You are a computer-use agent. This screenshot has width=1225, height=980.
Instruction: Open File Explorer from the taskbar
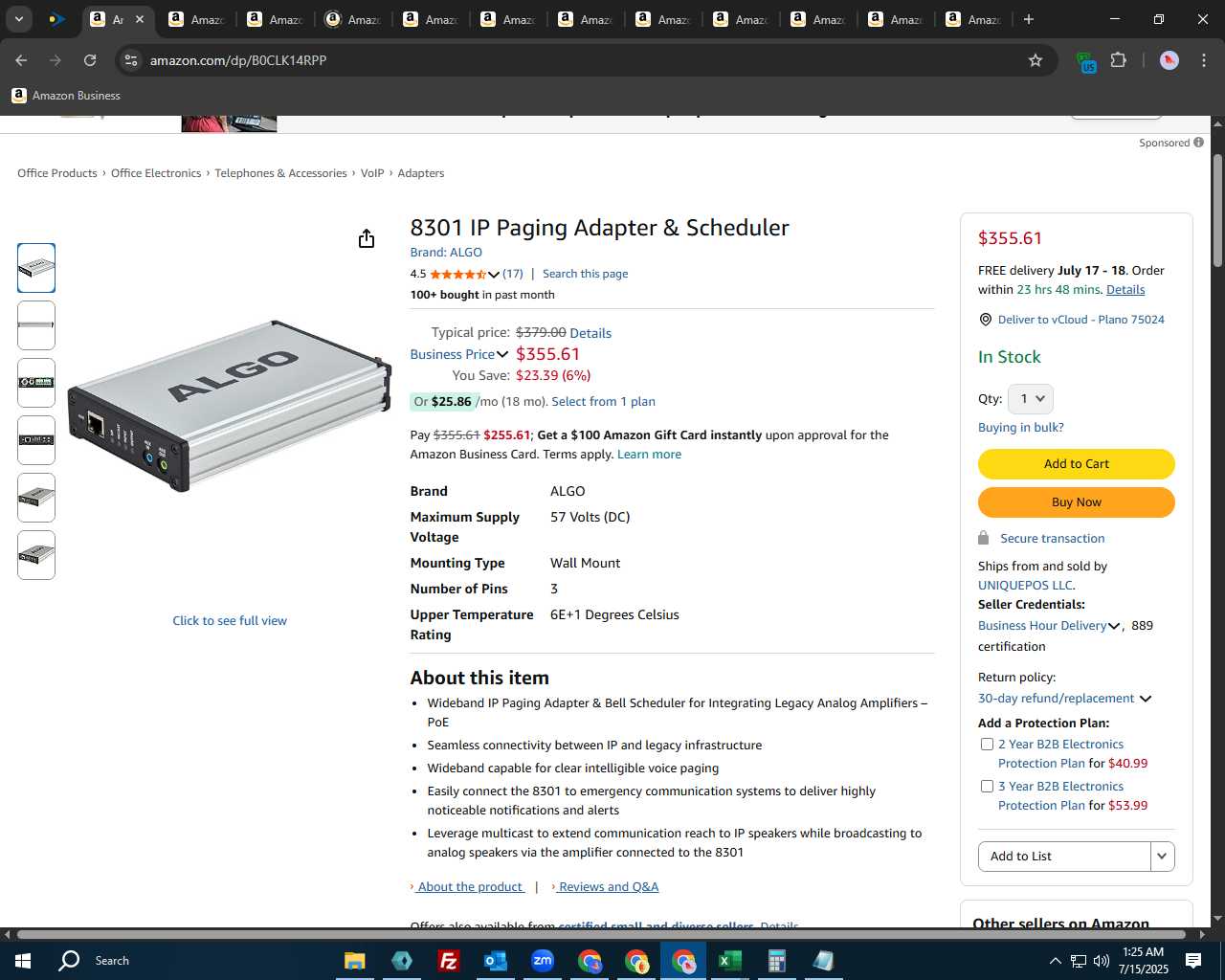(x=355, y=961)
